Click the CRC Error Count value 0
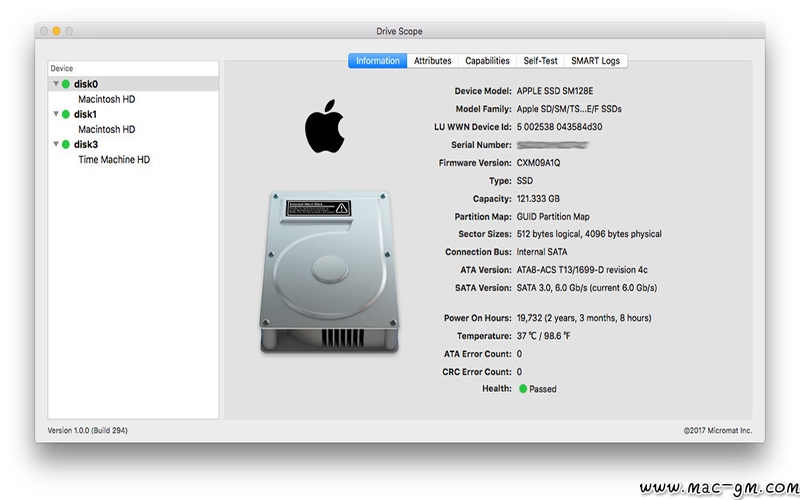 click(519, 371)
